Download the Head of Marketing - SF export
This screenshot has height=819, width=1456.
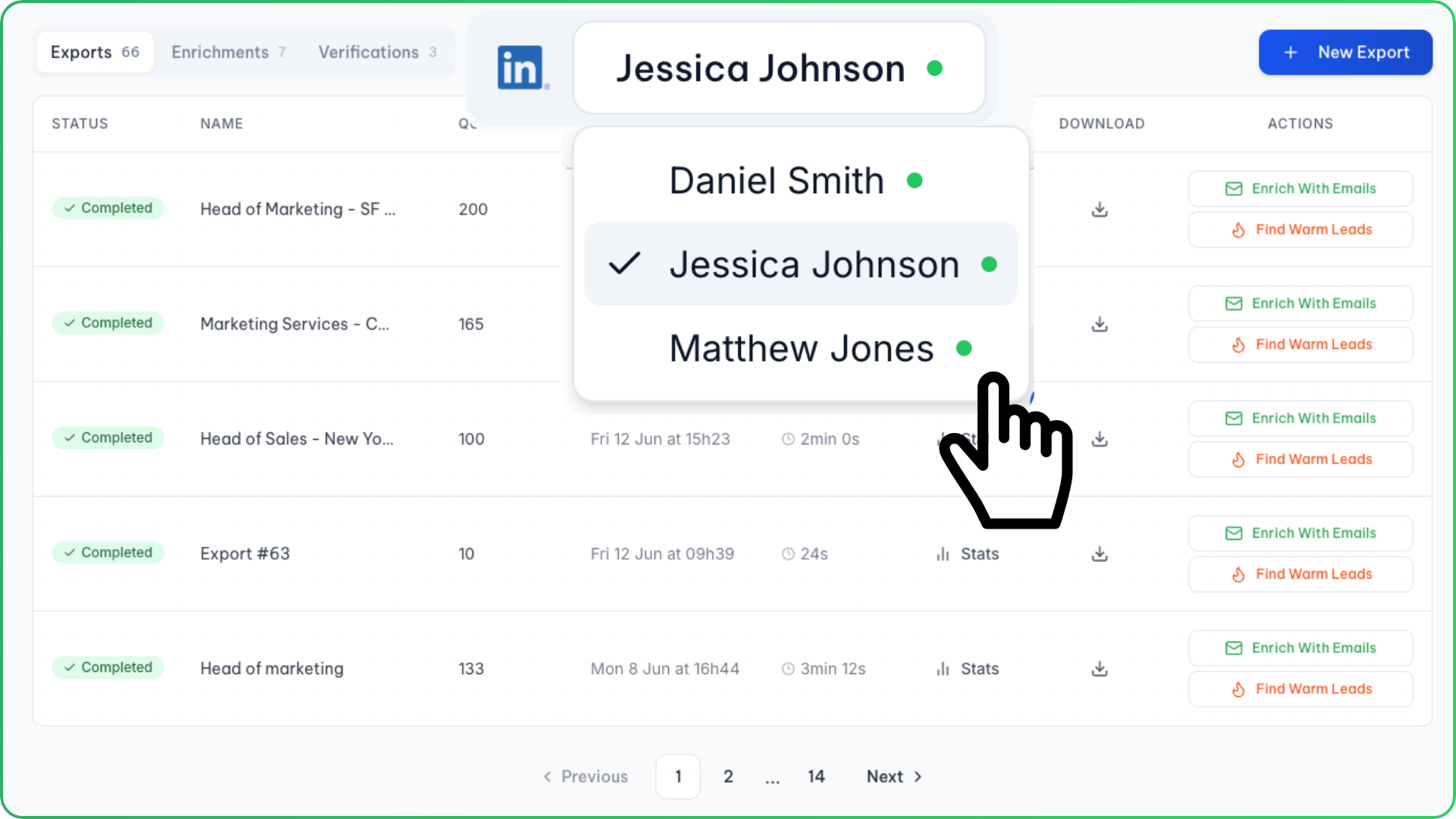[1100, 209]
